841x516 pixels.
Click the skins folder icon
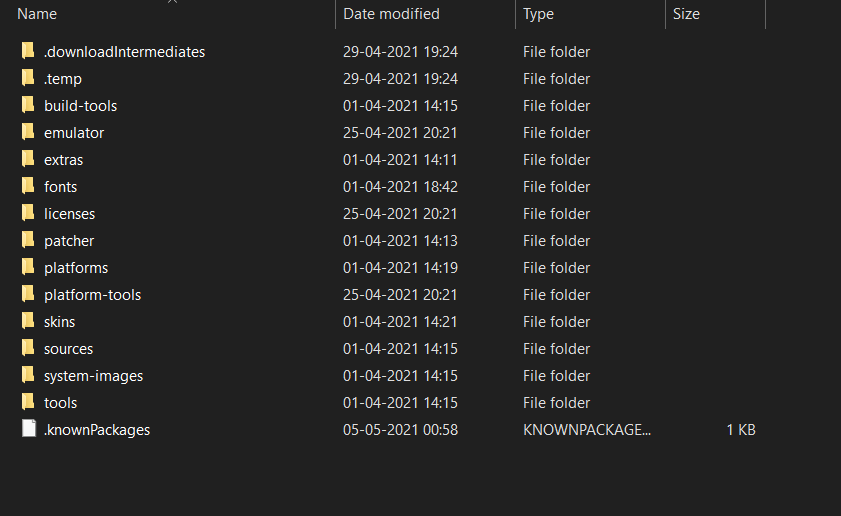pyautogui.click(x=28, y=321)
